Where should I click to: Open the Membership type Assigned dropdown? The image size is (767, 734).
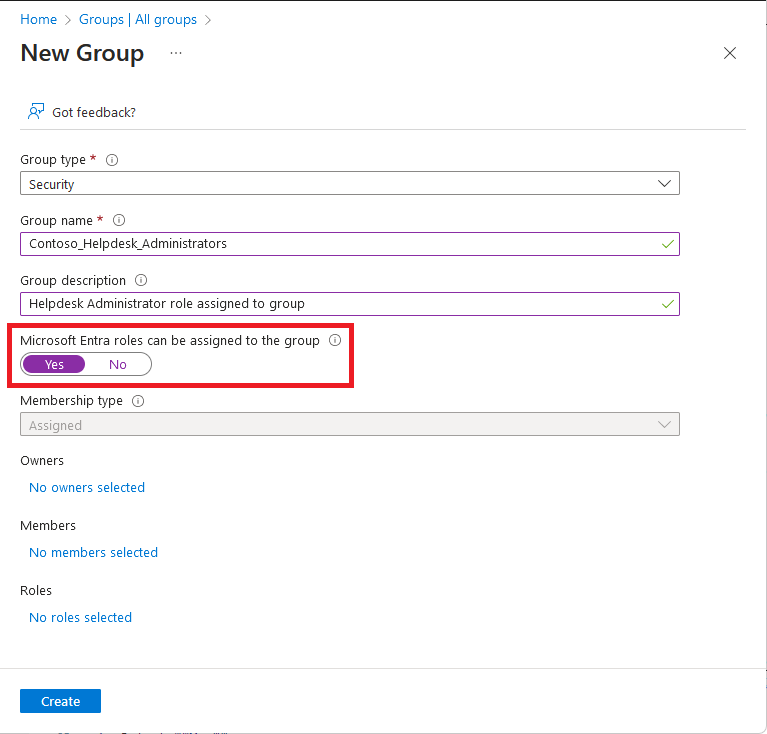pos(350,424)
